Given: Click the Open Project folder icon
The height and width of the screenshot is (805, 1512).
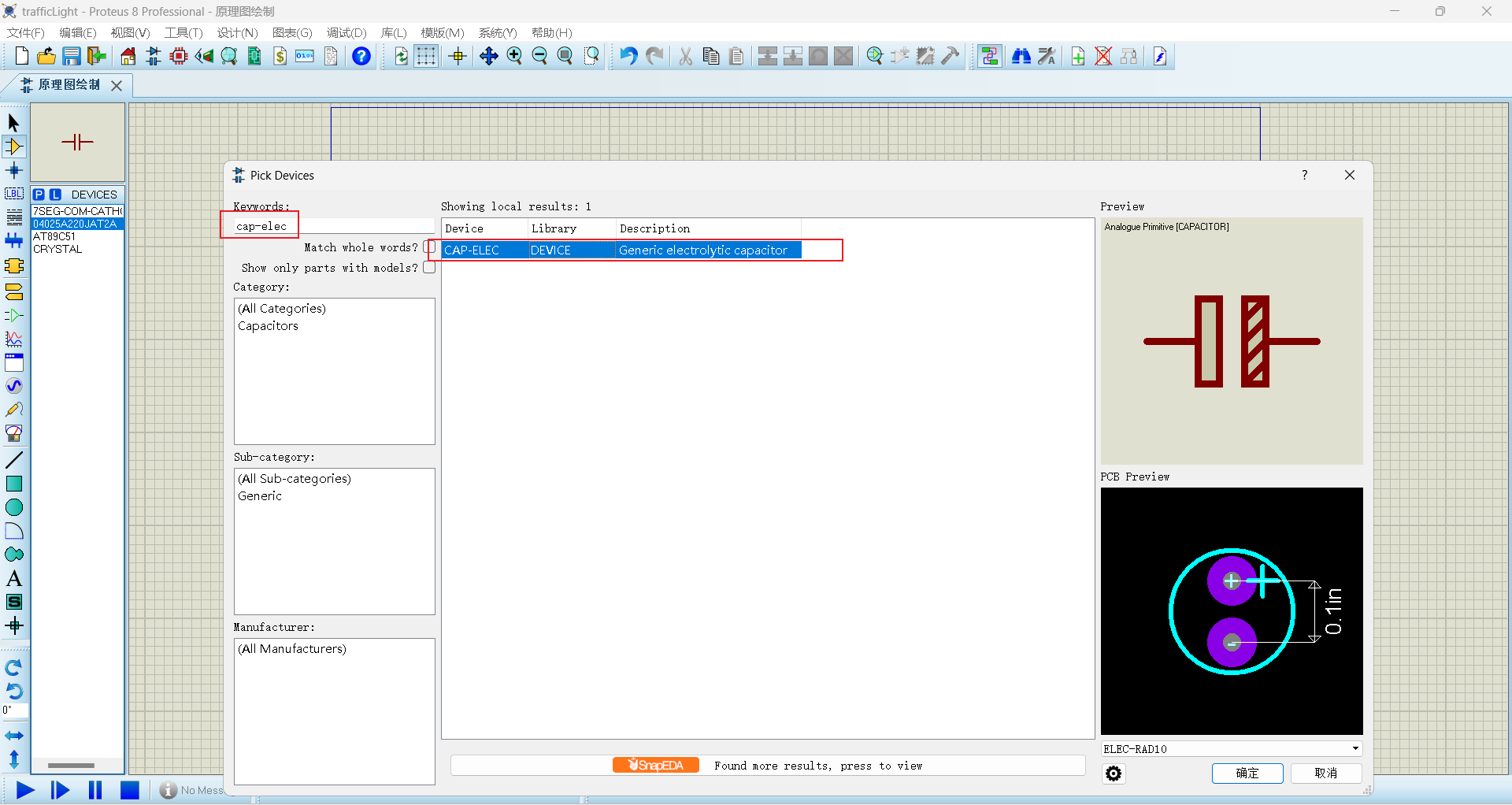Looking at the screenshot, I should (x=46, y=56).
